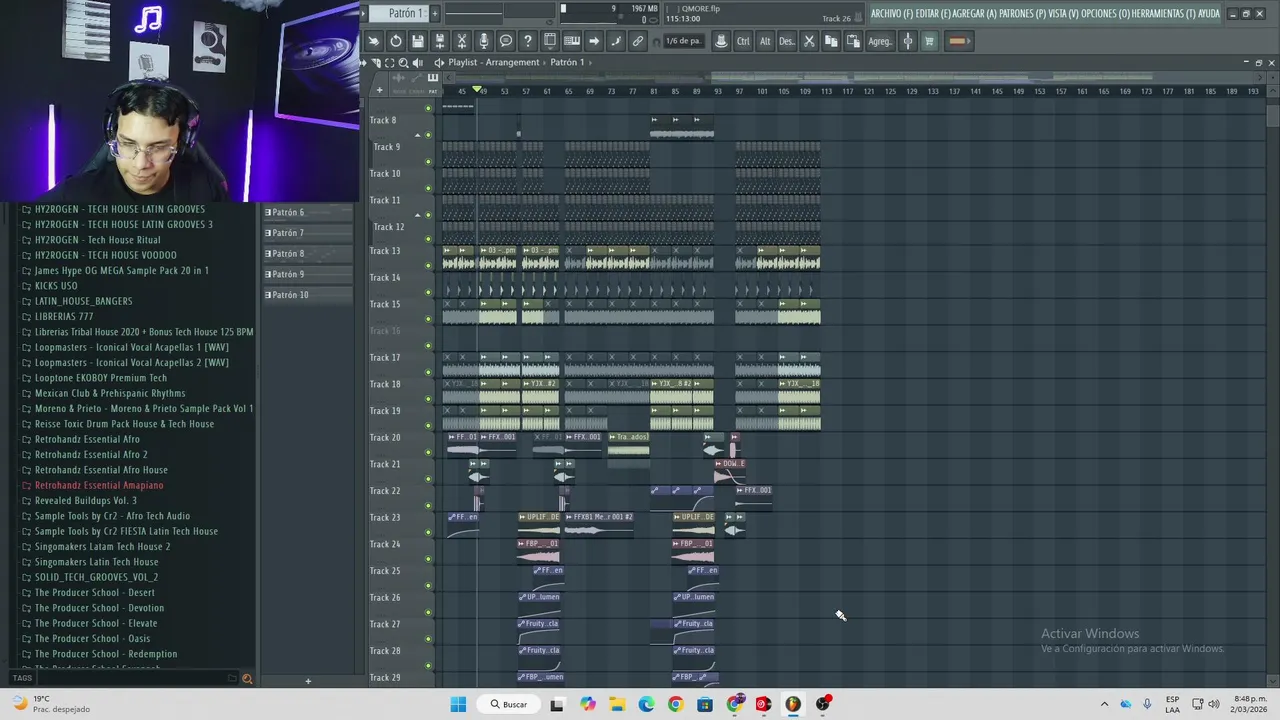Open the OPCIONES (O) menu
Image resolution: width=1280 pixels, height=720 pixels.
click(x=1104, y=13)
